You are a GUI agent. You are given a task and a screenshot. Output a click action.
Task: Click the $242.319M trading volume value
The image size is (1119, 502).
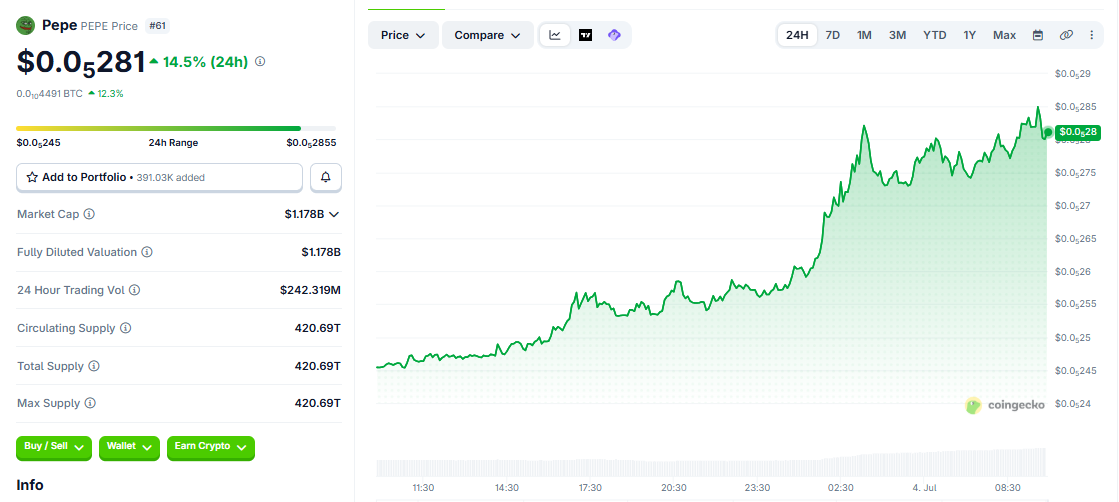pyautogui.click(x=310, y=290)
